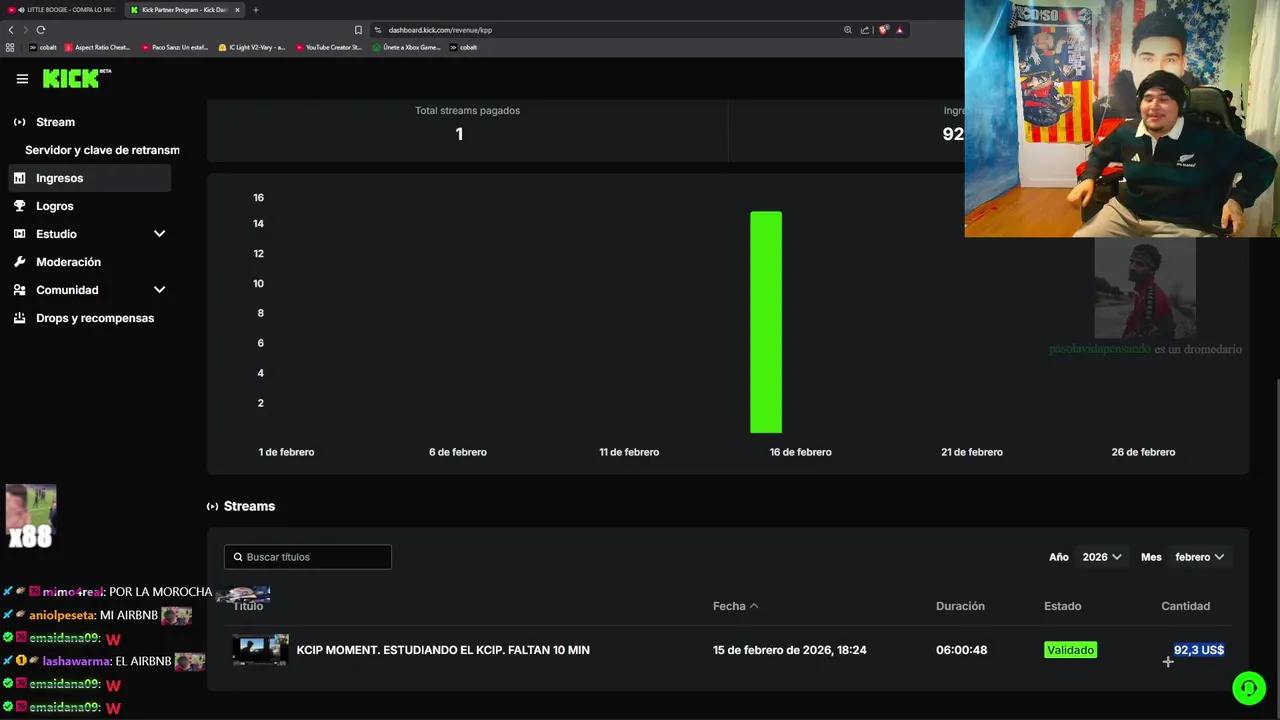Switch to the Kick Partner Program tab

[x=184, y=10]
